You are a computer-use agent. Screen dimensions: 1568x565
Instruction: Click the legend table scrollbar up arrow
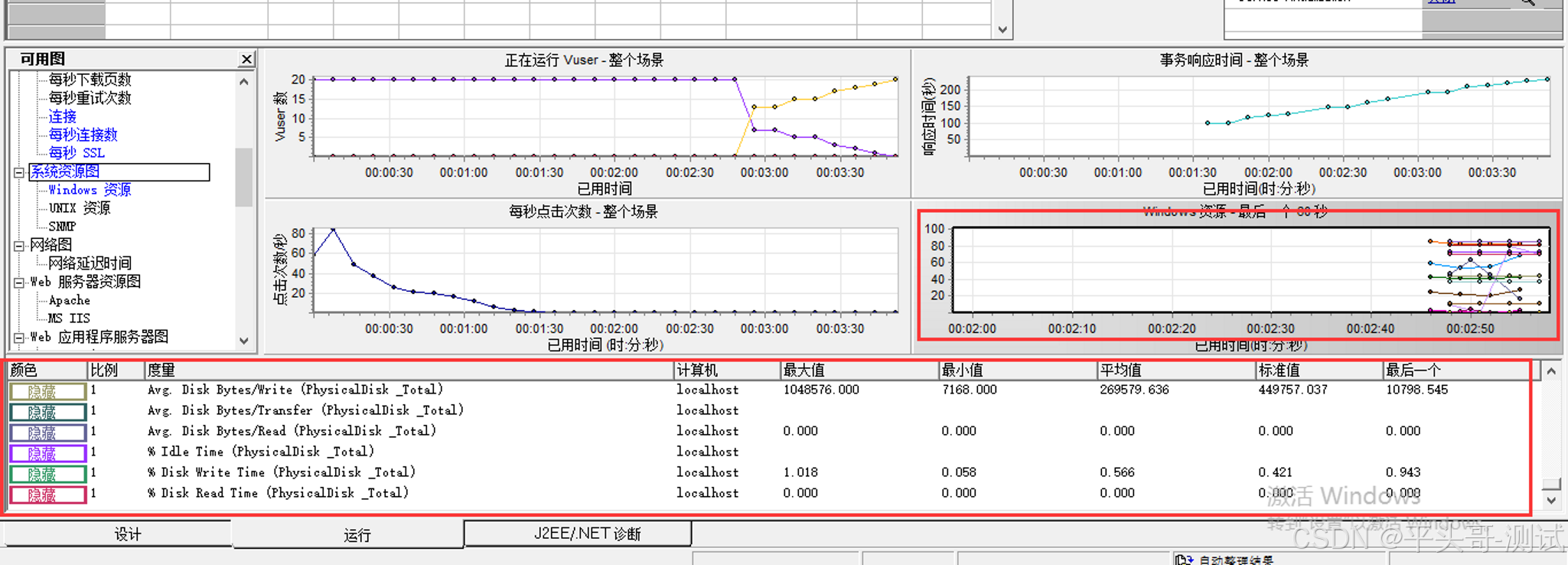pos(1551,371)
